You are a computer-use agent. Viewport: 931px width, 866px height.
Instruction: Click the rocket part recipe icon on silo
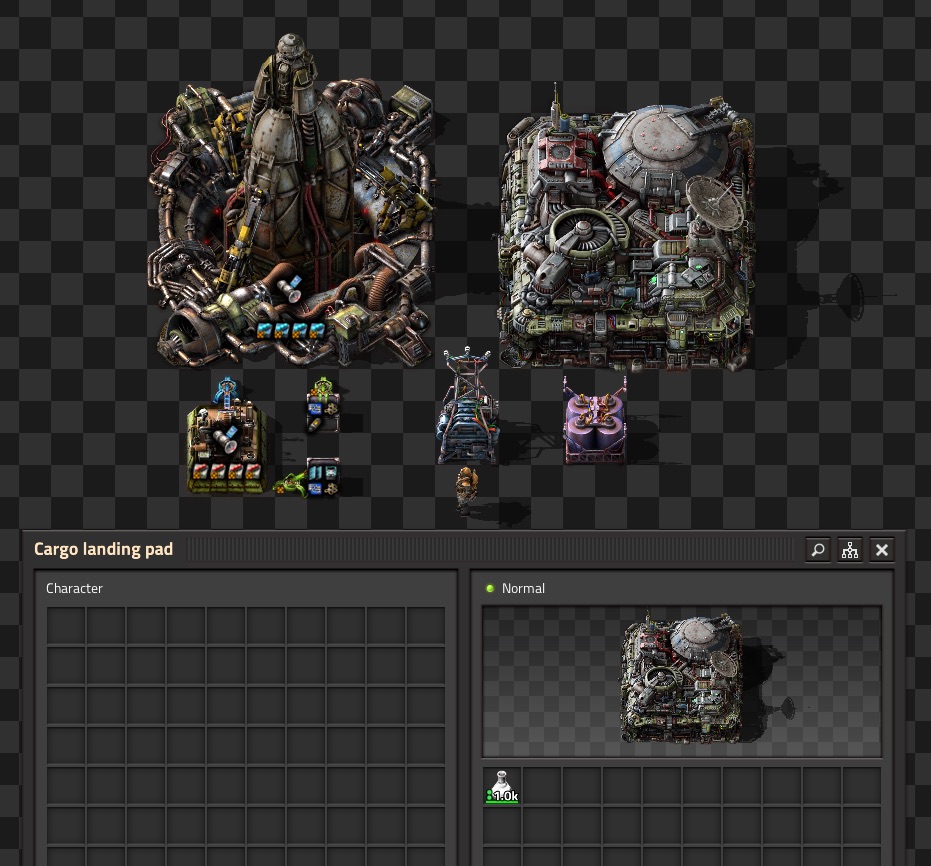pos(289,288)
